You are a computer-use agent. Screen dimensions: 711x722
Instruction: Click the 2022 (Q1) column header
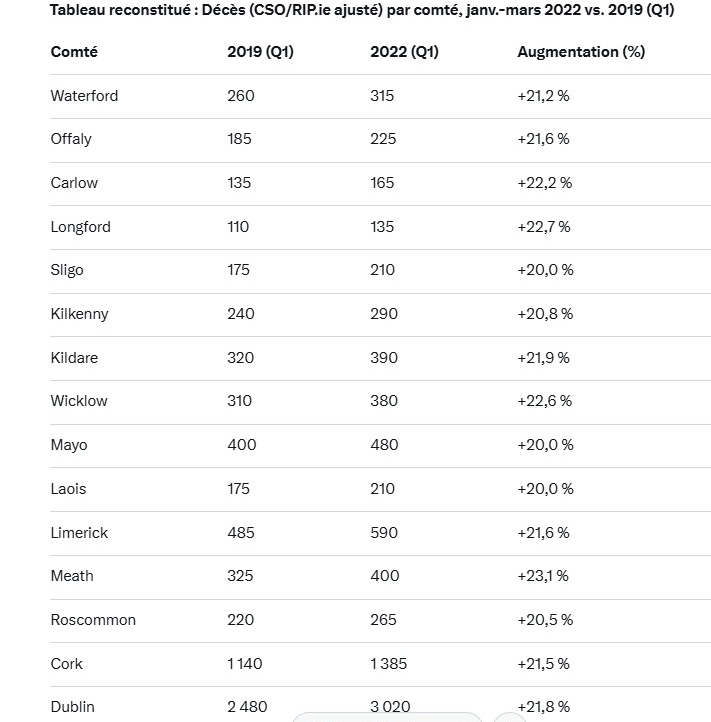coord(404,52)
